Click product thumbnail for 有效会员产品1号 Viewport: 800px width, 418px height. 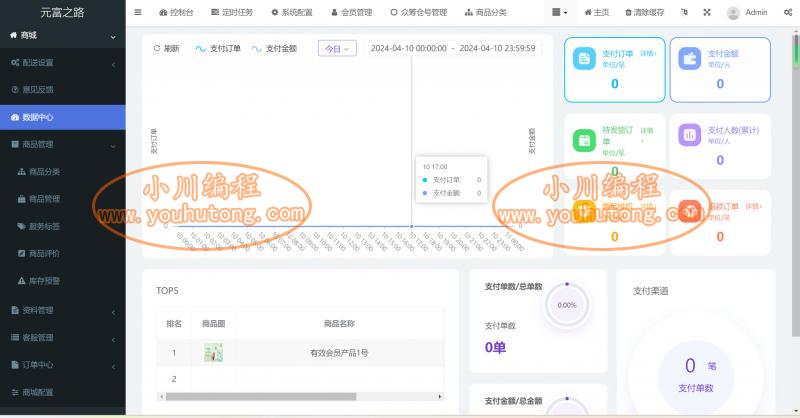click(x=213, y=353)
